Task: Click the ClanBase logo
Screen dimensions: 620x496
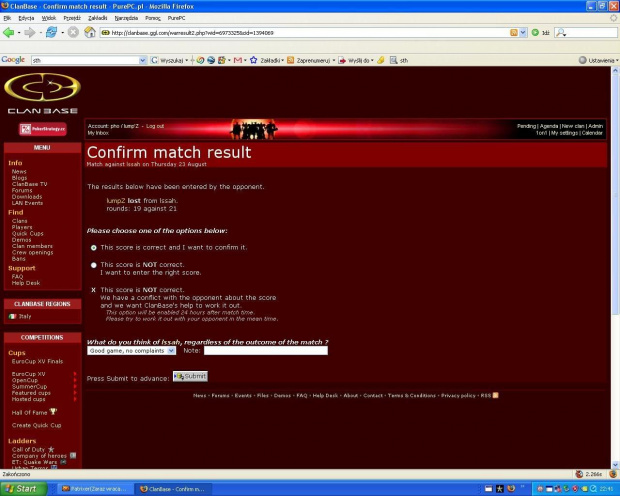Action: [x=42, y=94]
